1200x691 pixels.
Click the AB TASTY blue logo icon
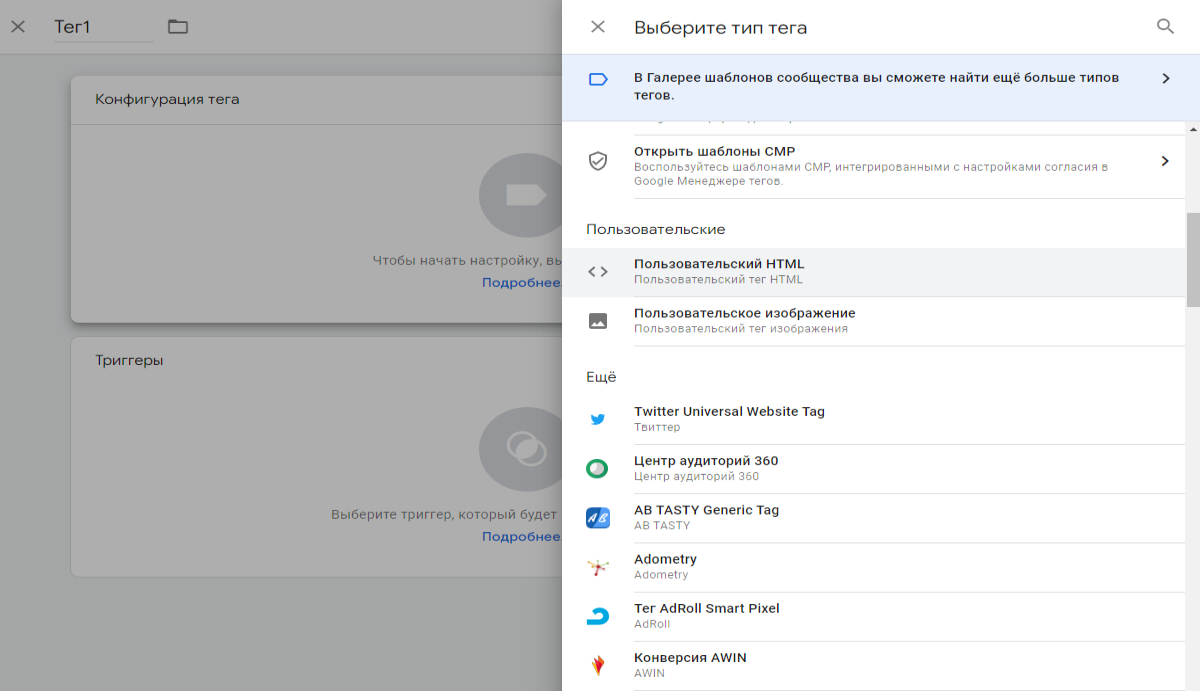click(598, 518)
